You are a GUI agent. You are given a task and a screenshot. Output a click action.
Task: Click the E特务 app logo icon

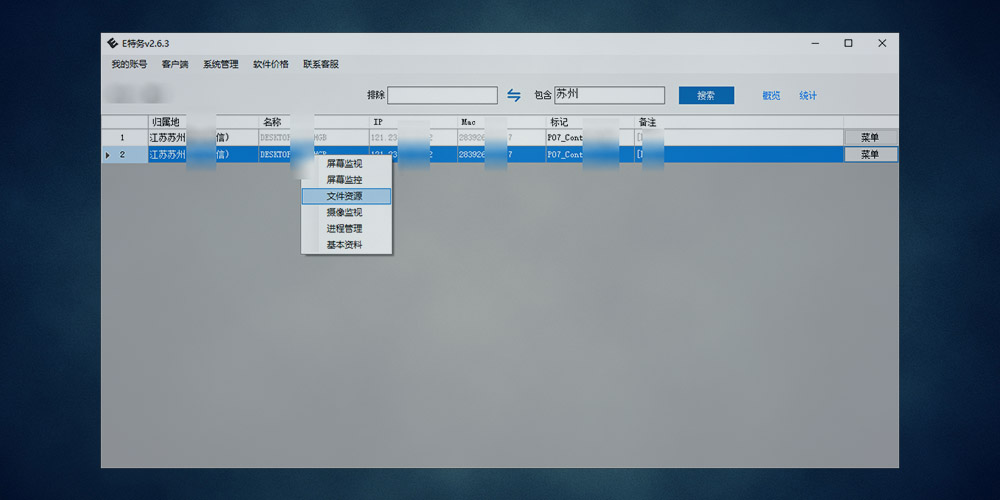pos(112,43)
